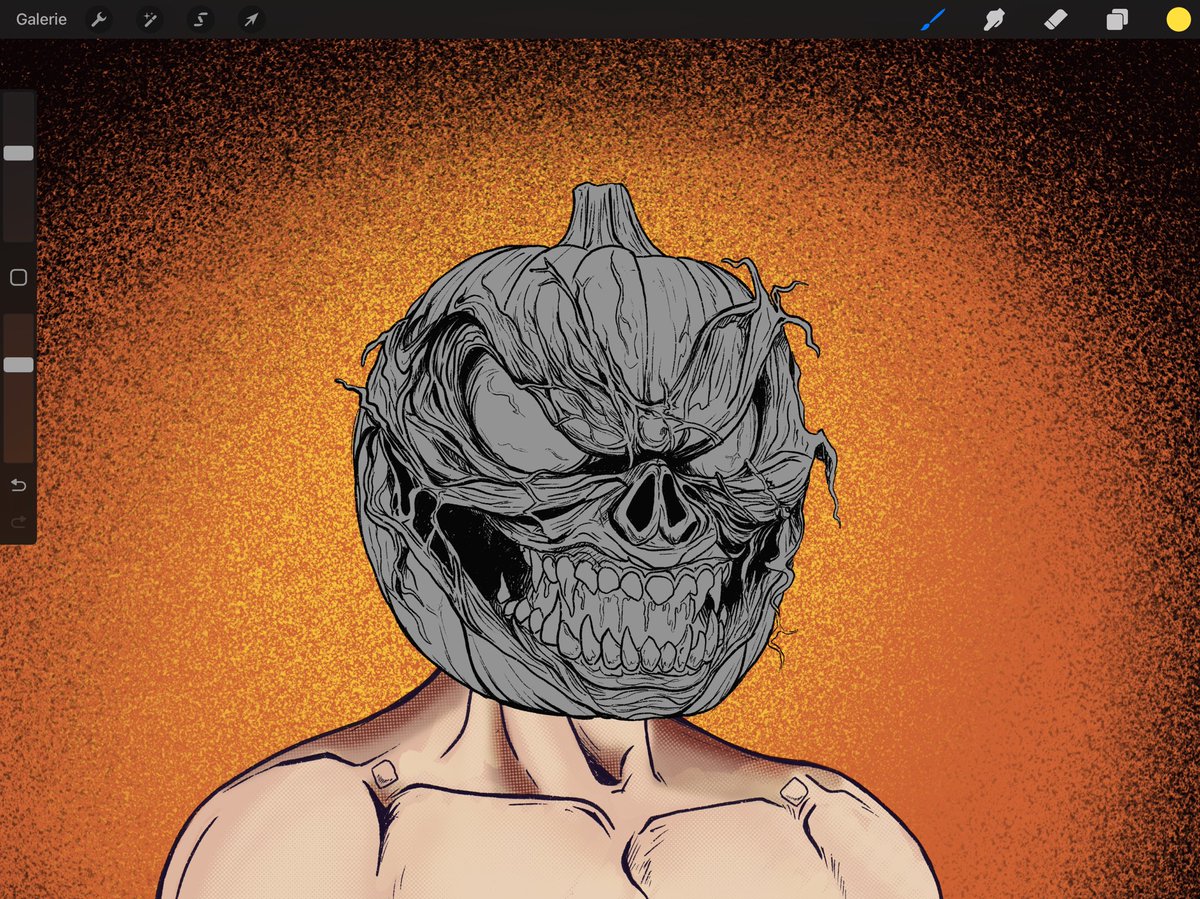Open the Layers panel
The image size is (1200, 899).
1117,19
